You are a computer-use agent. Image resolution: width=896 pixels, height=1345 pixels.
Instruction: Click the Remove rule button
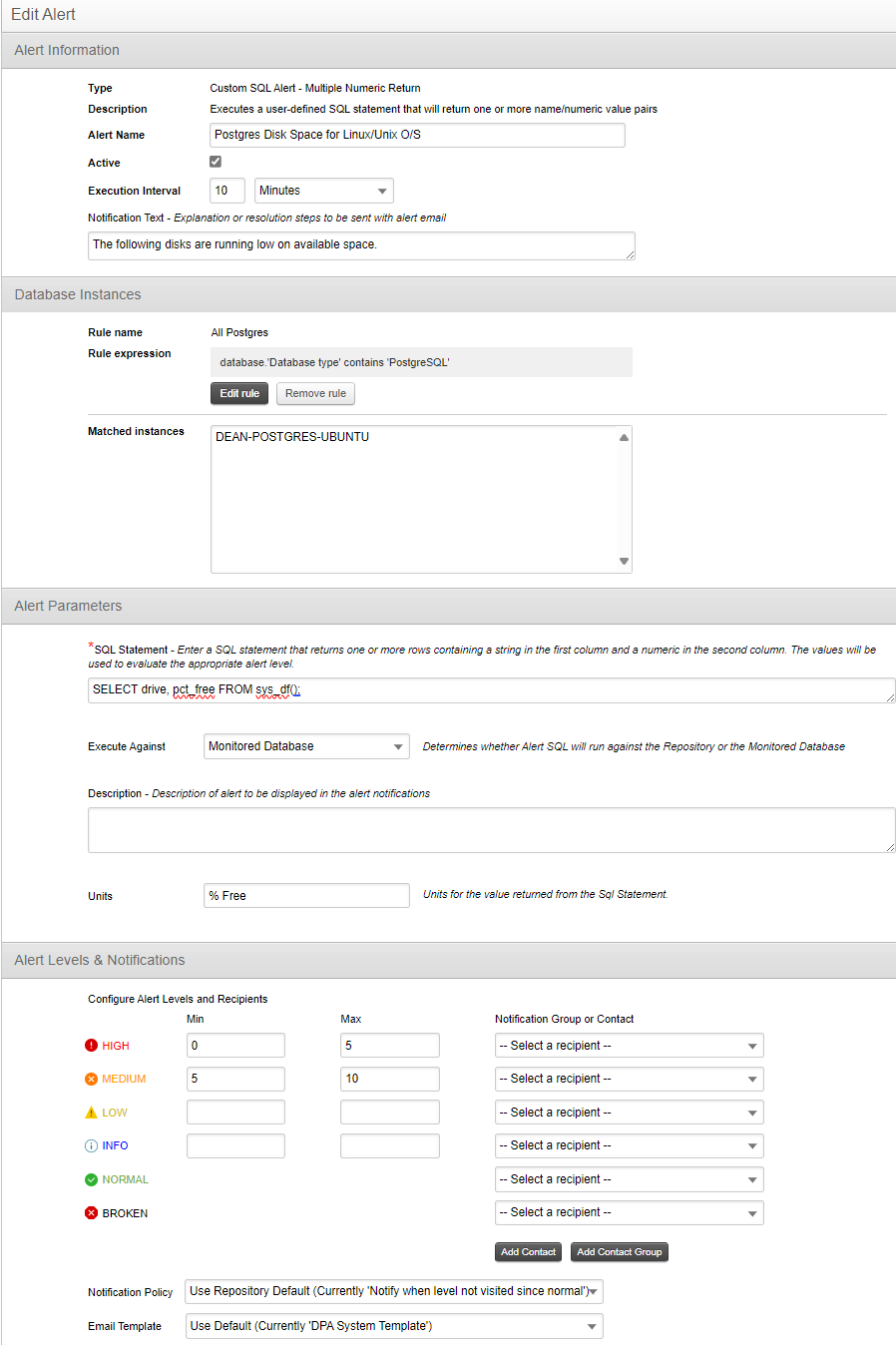[315, 393]
